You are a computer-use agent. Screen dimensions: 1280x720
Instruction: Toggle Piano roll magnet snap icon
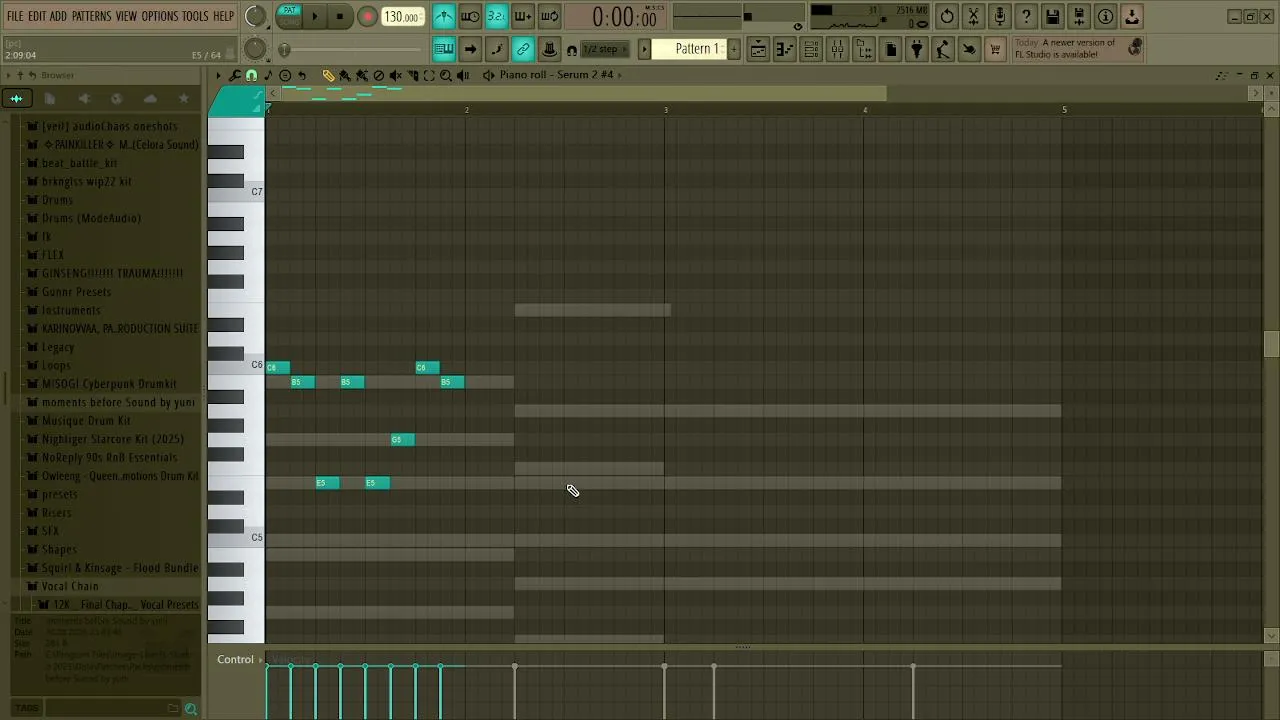click(251, 75)
